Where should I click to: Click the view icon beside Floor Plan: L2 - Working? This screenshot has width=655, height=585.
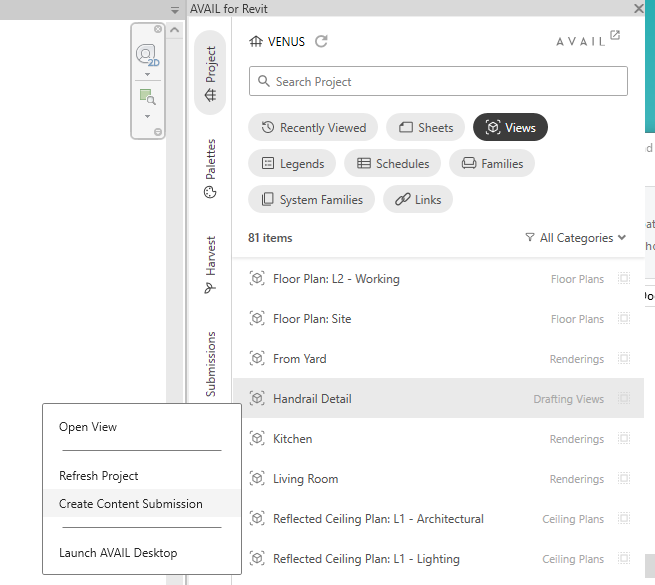pyautogui.click(x=257, y=278)
